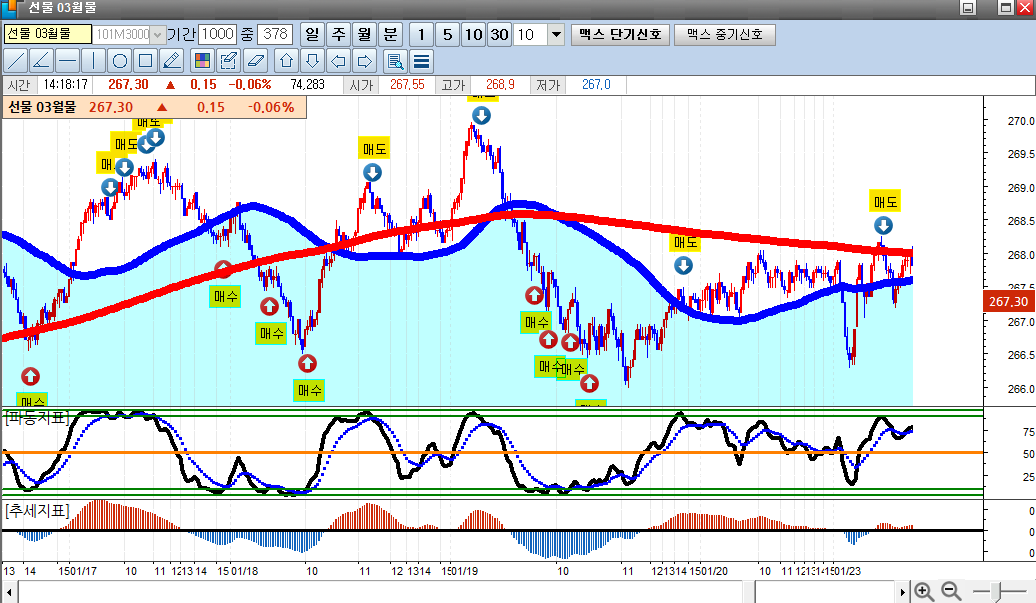The height and width of the screenshot is (603, 1036).
Task: Select the circle drawing tool
Action: click(120, 61)
